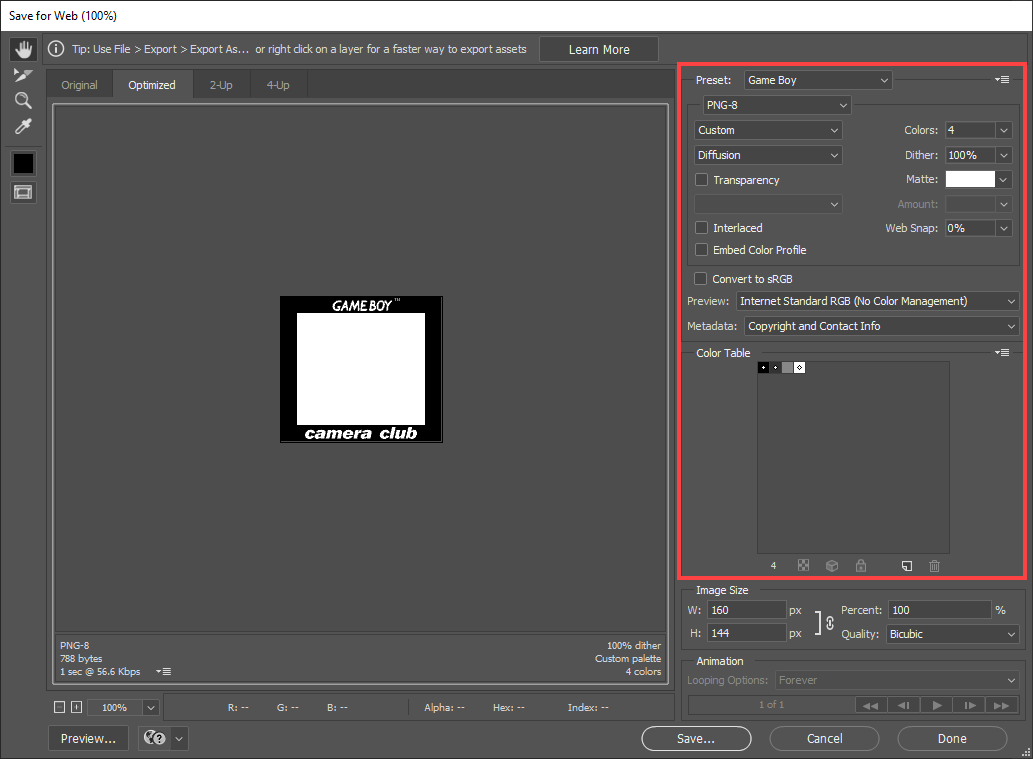The width and height of the screenshot is (1033, 759).
Task: Open the Metadata dropdown
Action: [x=881, y=326]
